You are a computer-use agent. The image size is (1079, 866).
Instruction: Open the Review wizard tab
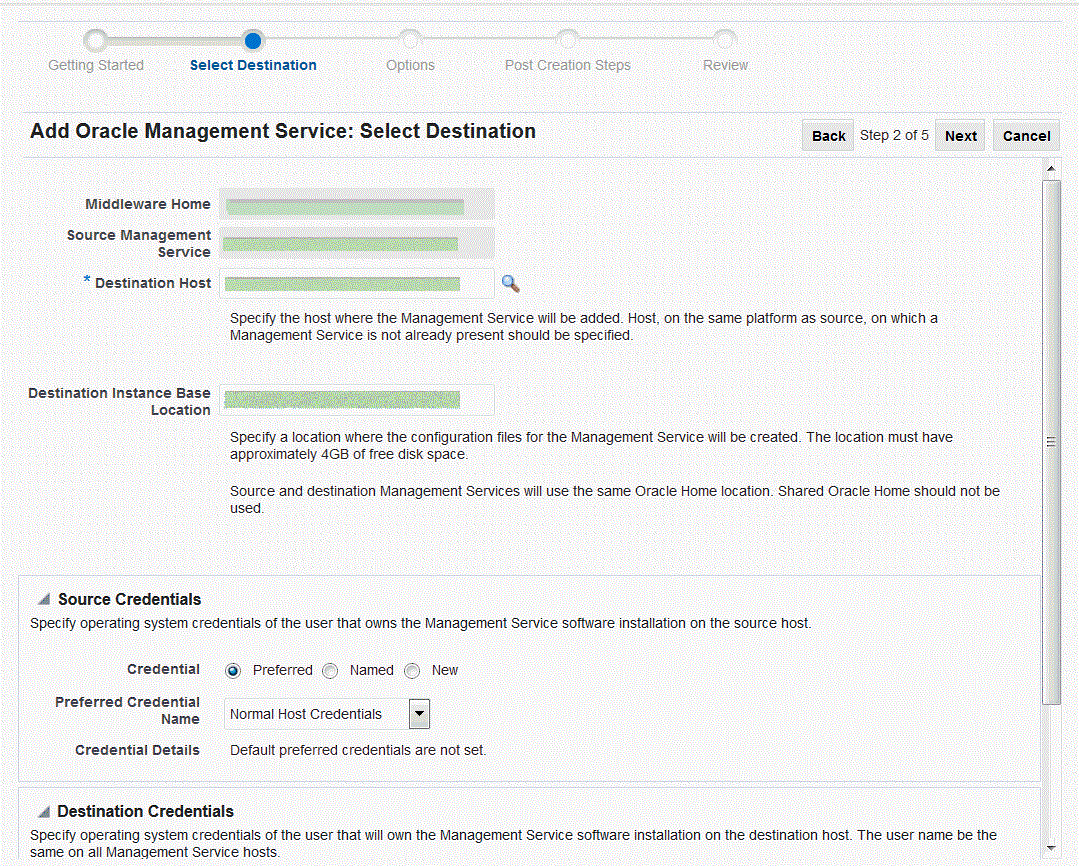coord(725,64)
